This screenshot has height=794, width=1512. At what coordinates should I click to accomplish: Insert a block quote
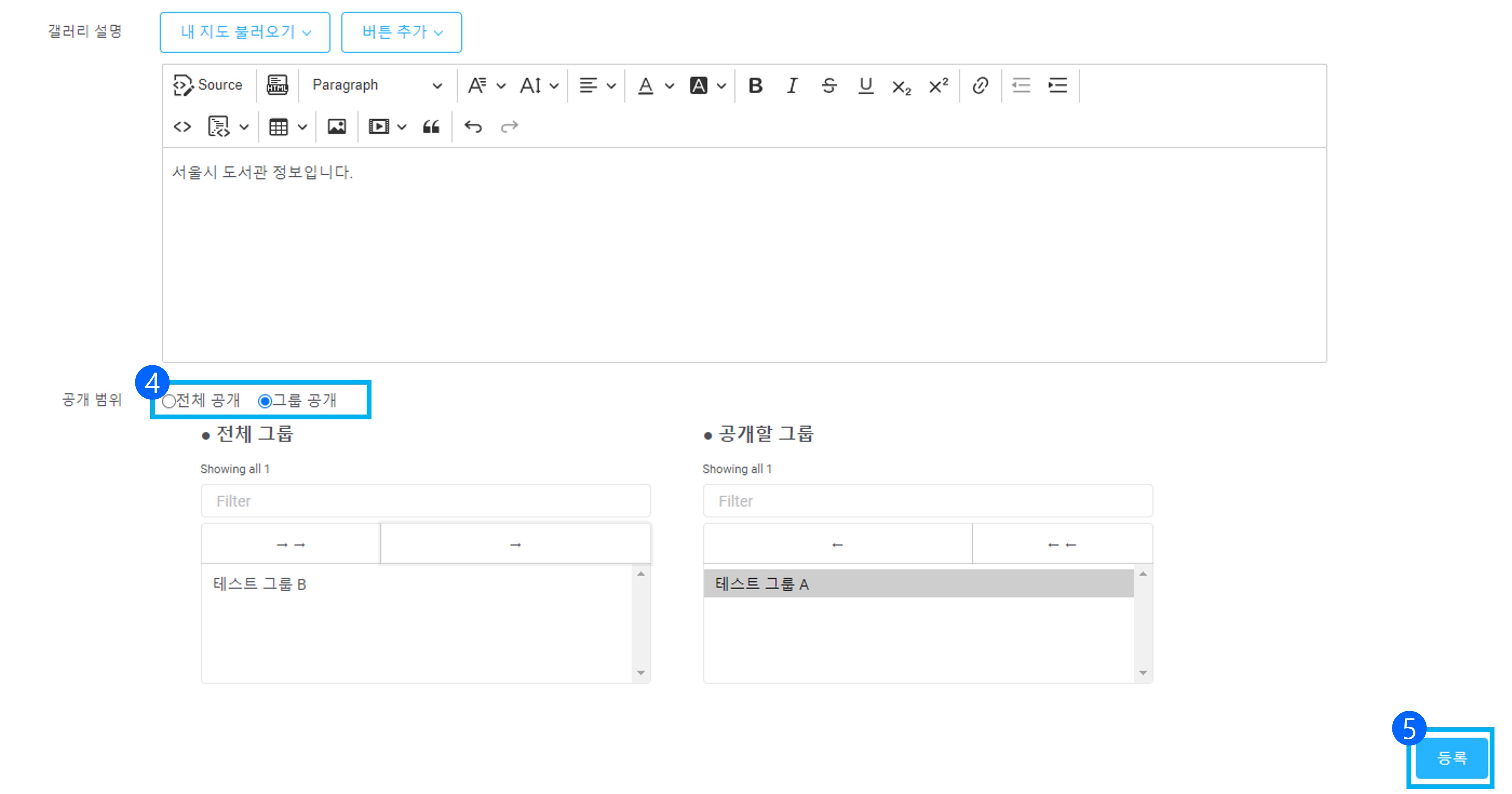[x=431, y=127]
